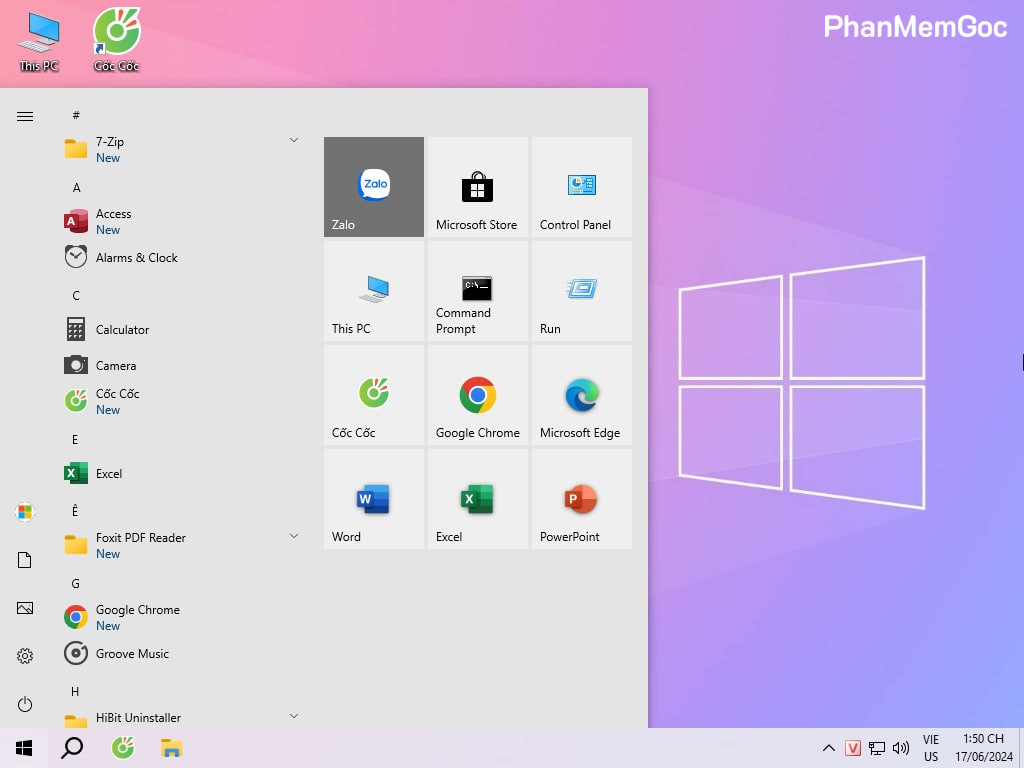Launch Microsoft Store tile

click(x=477, y=187)
